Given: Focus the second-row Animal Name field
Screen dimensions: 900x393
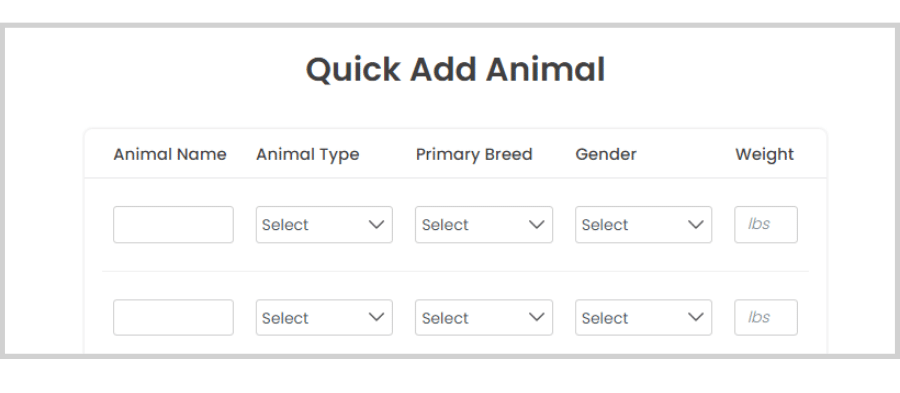Looking at the screenshot, I should 173,317.
